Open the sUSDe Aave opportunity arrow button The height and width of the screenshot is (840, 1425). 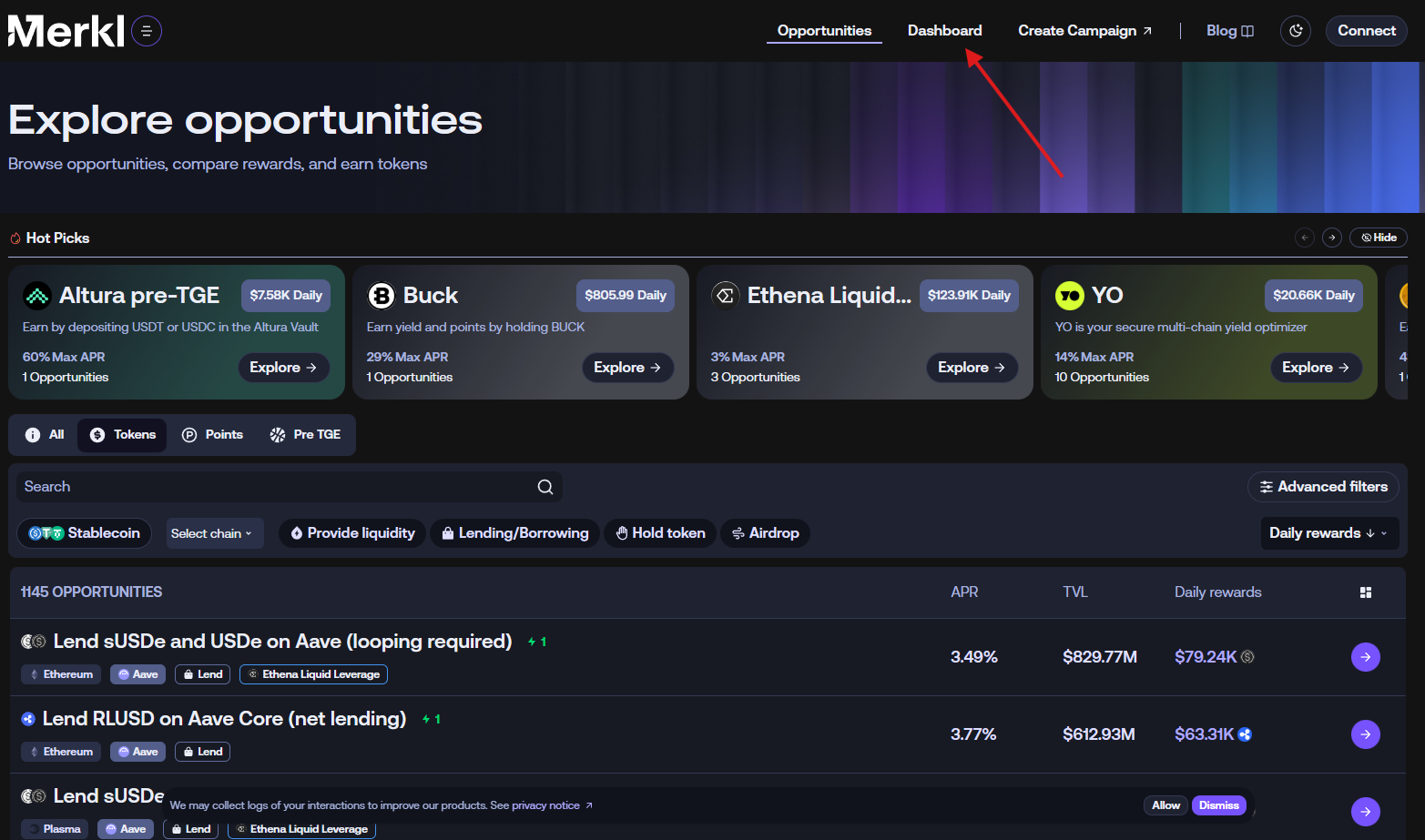point(1365,657)
